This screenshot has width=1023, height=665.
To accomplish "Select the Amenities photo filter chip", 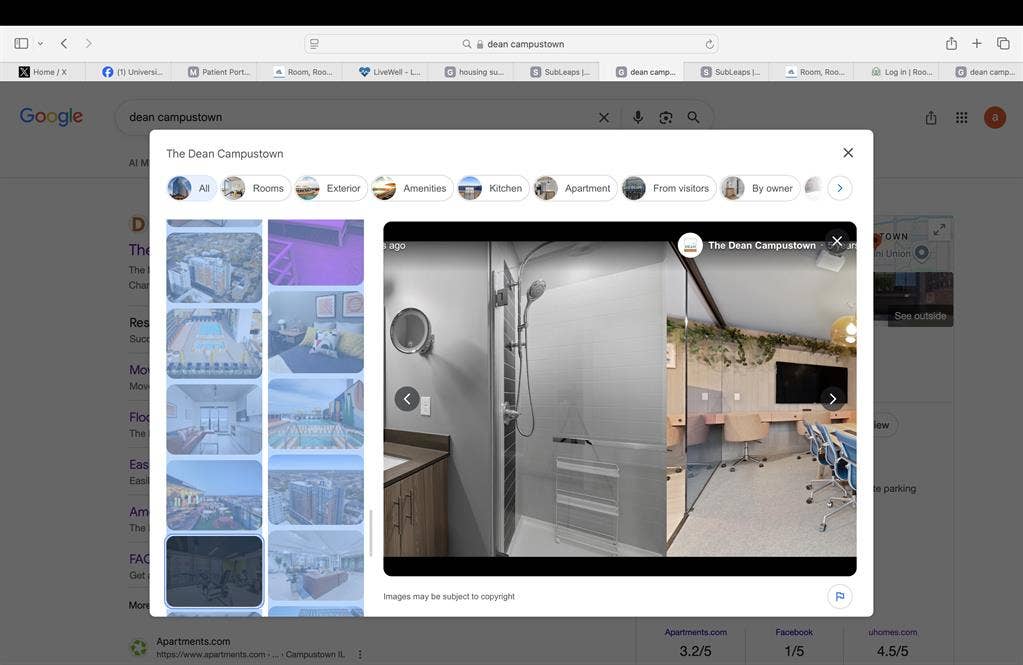I will click(412, 188).
